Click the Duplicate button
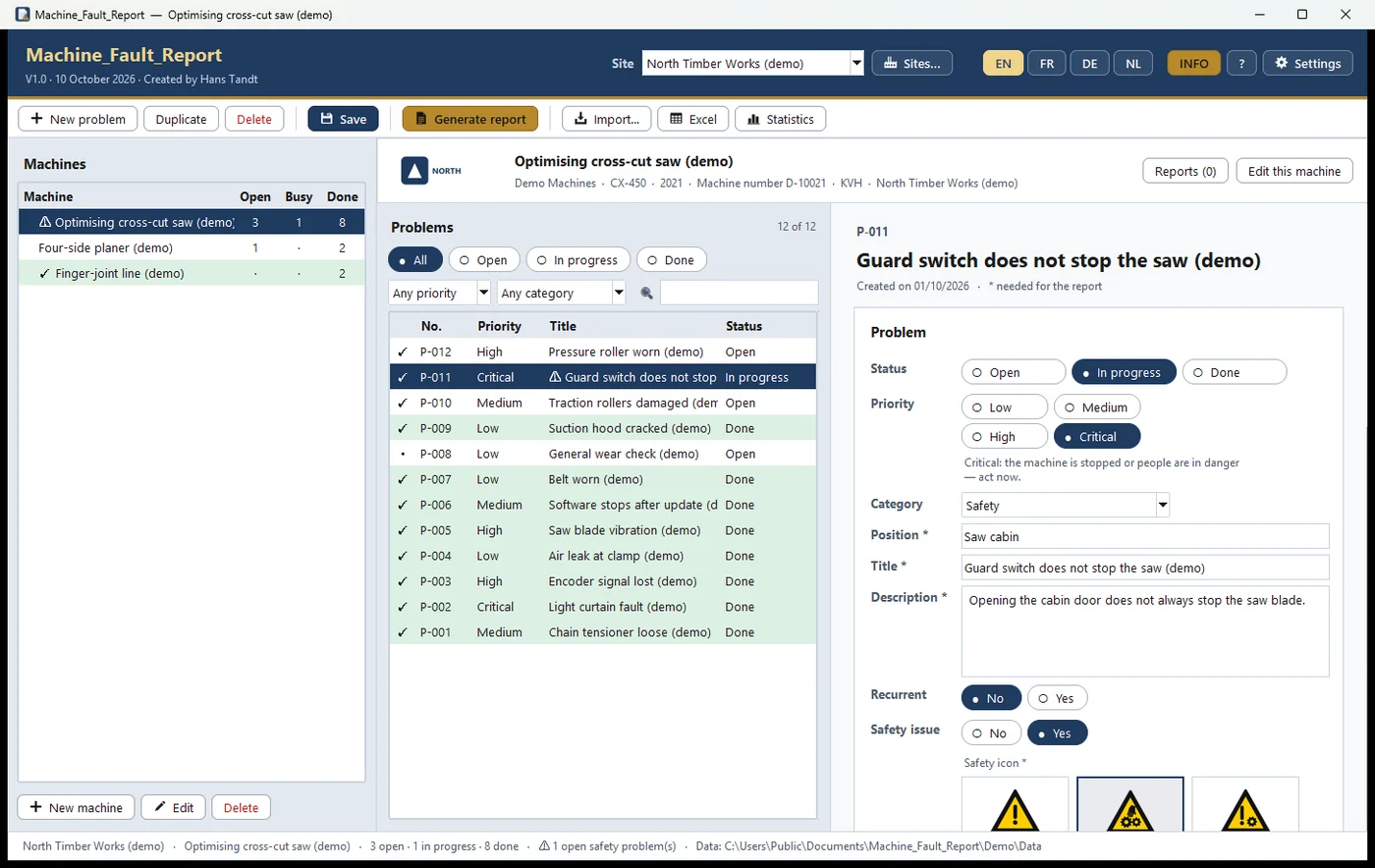This screenshot has width=1375, height=868. pos(181,119)
